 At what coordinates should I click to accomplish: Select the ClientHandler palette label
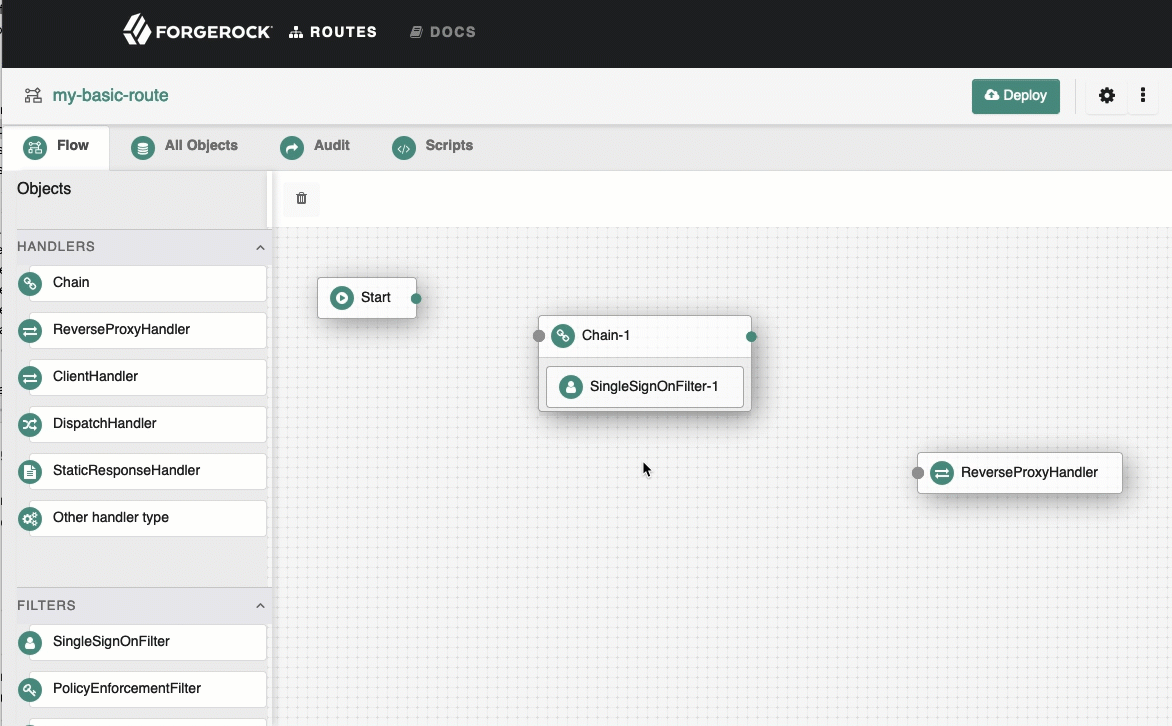[x=95, y=376]
